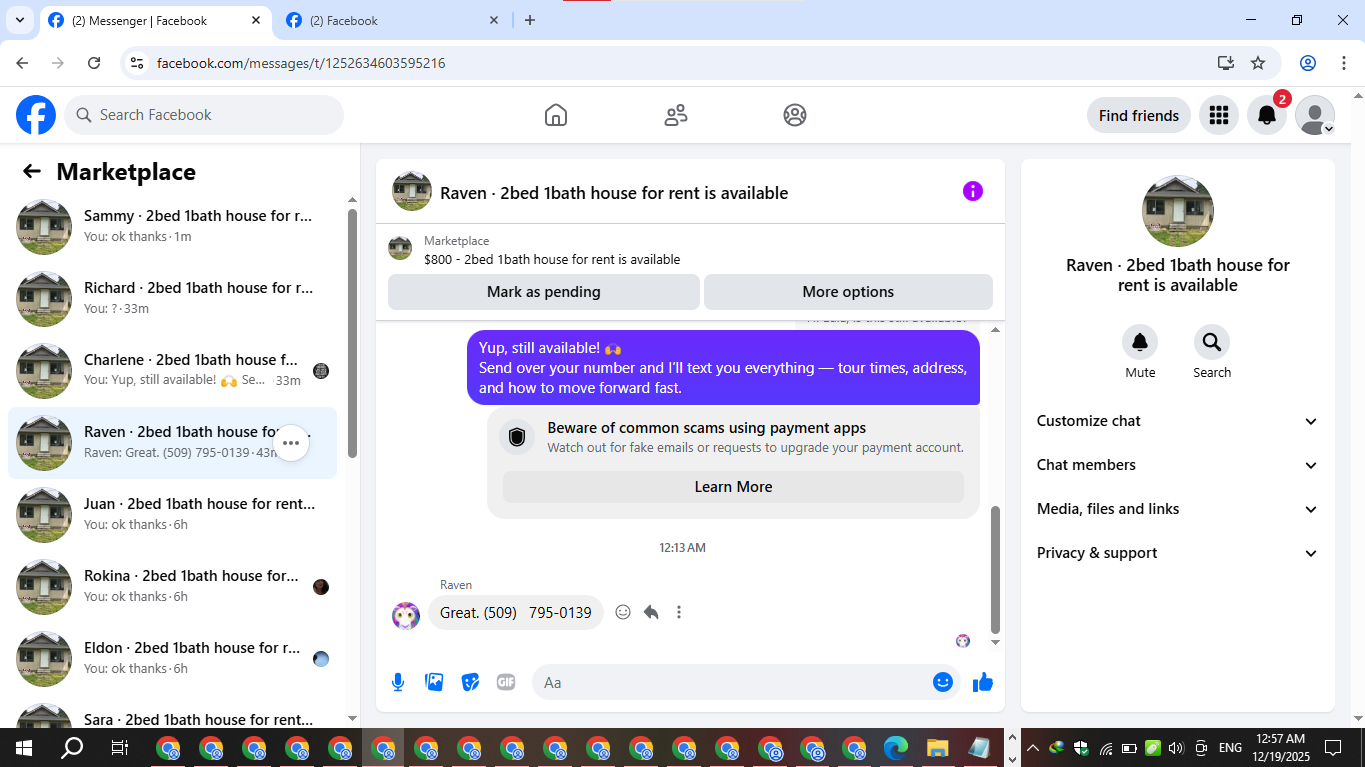The width and height of the screenshot is (1365, 767).
Task: Click the back arrow next to Marketplace
Action: (x=32, y=172)
